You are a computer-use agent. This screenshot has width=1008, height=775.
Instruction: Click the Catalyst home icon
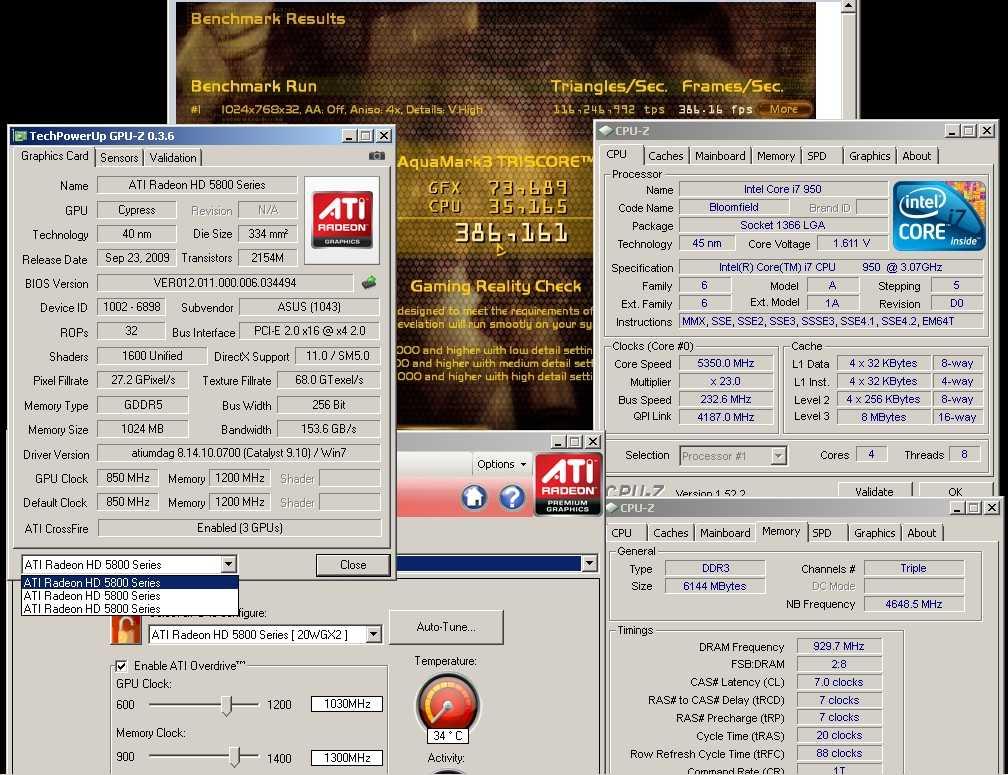point(474,497)
